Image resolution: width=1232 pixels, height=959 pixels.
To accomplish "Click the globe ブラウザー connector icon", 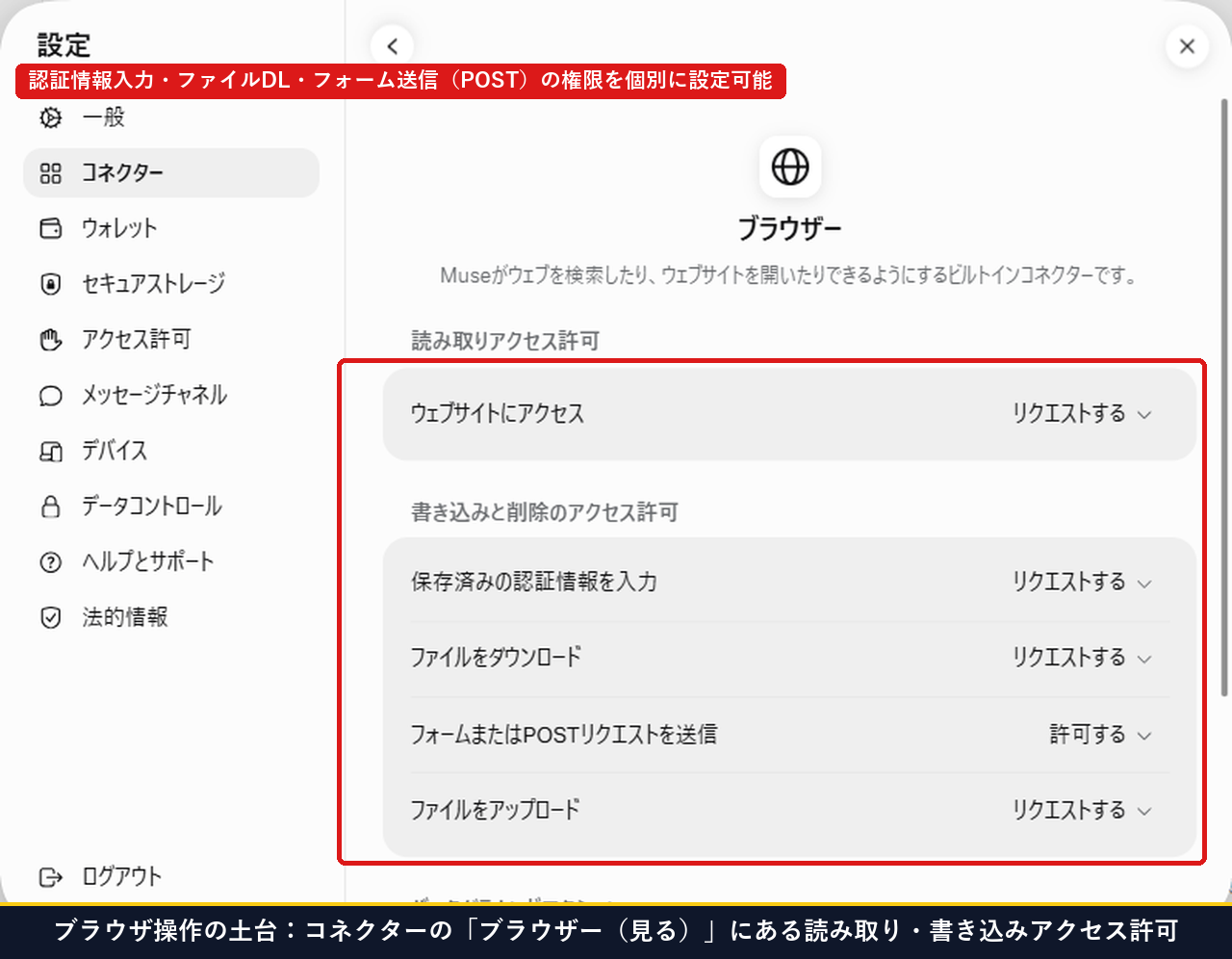I will tap(790, 167).
